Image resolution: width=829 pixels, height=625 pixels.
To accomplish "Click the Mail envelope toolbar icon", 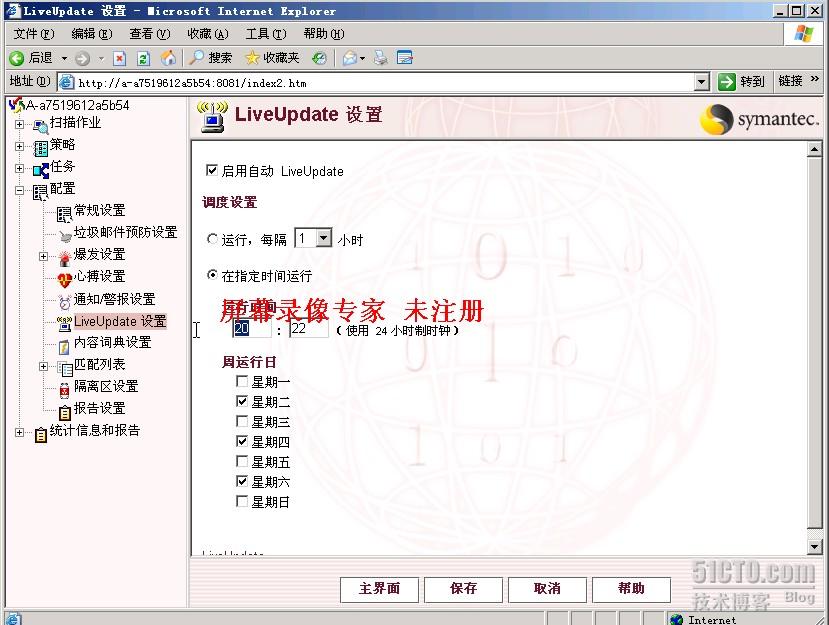I will click(350, 58).
